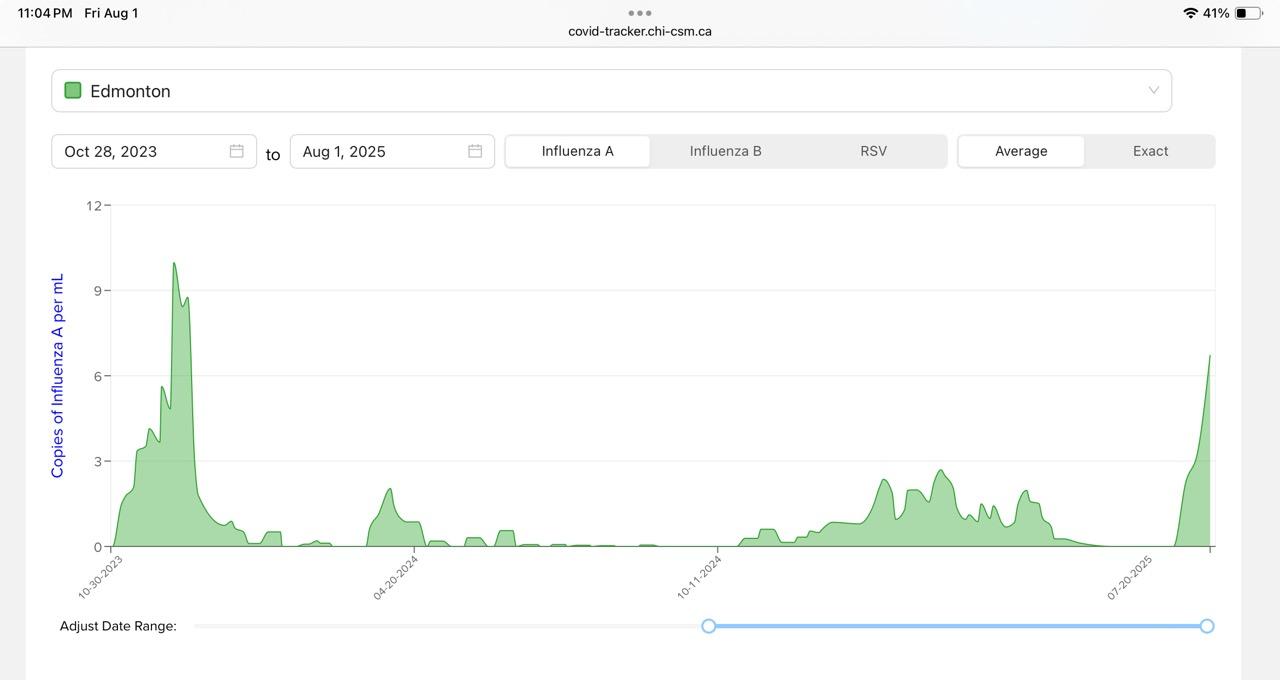Screen dimensions: 1280x680
Task: Tap the three-dot multitasking icon at top
Action: tap(640, 13)
